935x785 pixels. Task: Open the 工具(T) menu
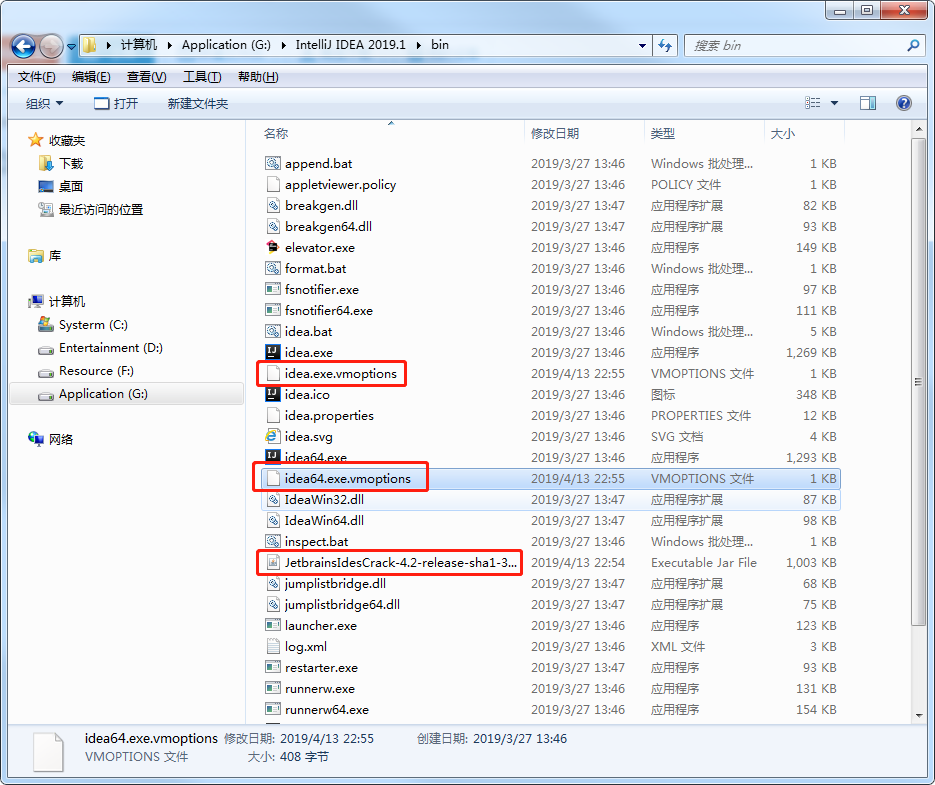tap(202, 77)
